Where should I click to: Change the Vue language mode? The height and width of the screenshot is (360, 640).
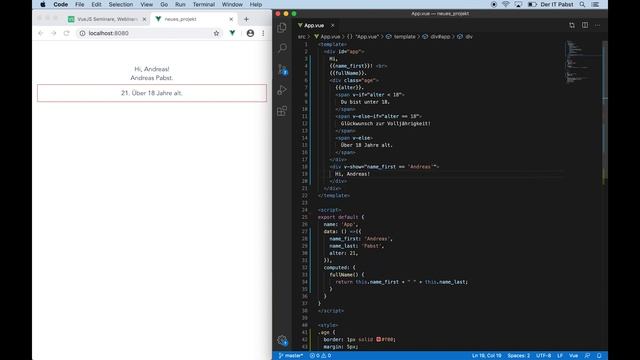coord(573,356)
